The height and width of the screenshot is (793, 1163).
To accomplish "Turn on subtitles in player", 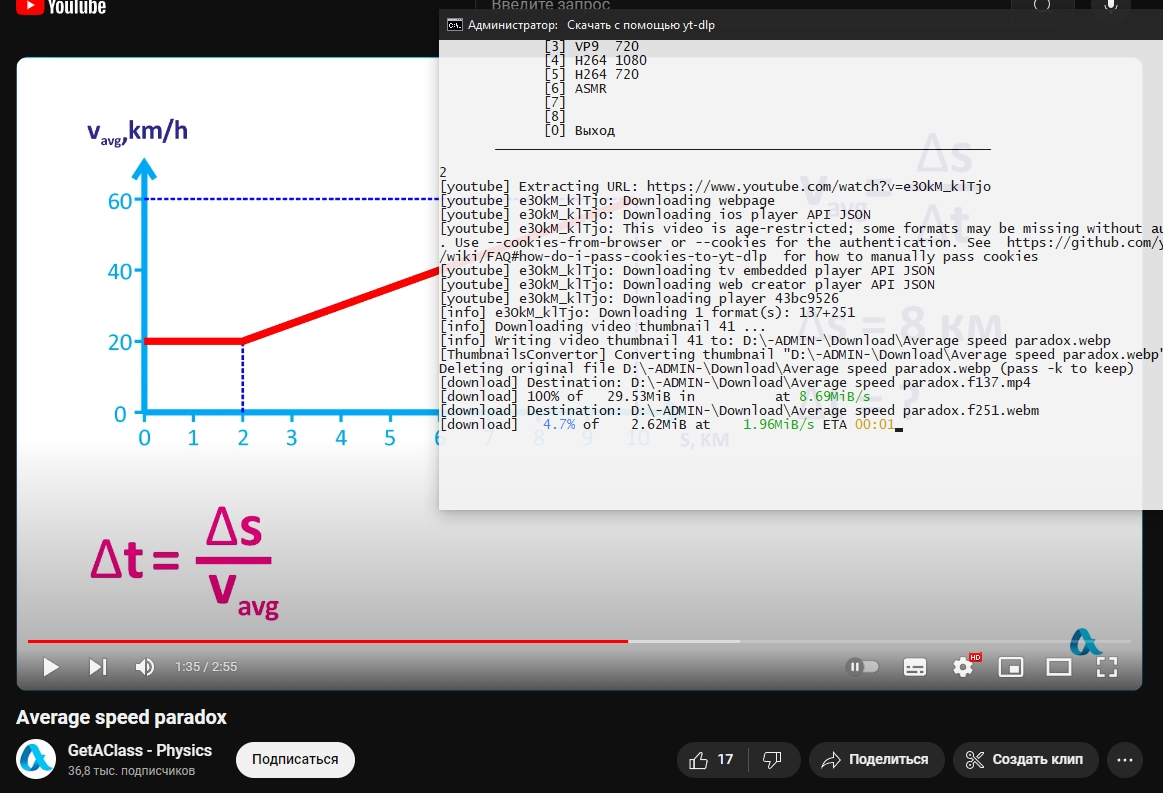I will [x=915, y=667].
